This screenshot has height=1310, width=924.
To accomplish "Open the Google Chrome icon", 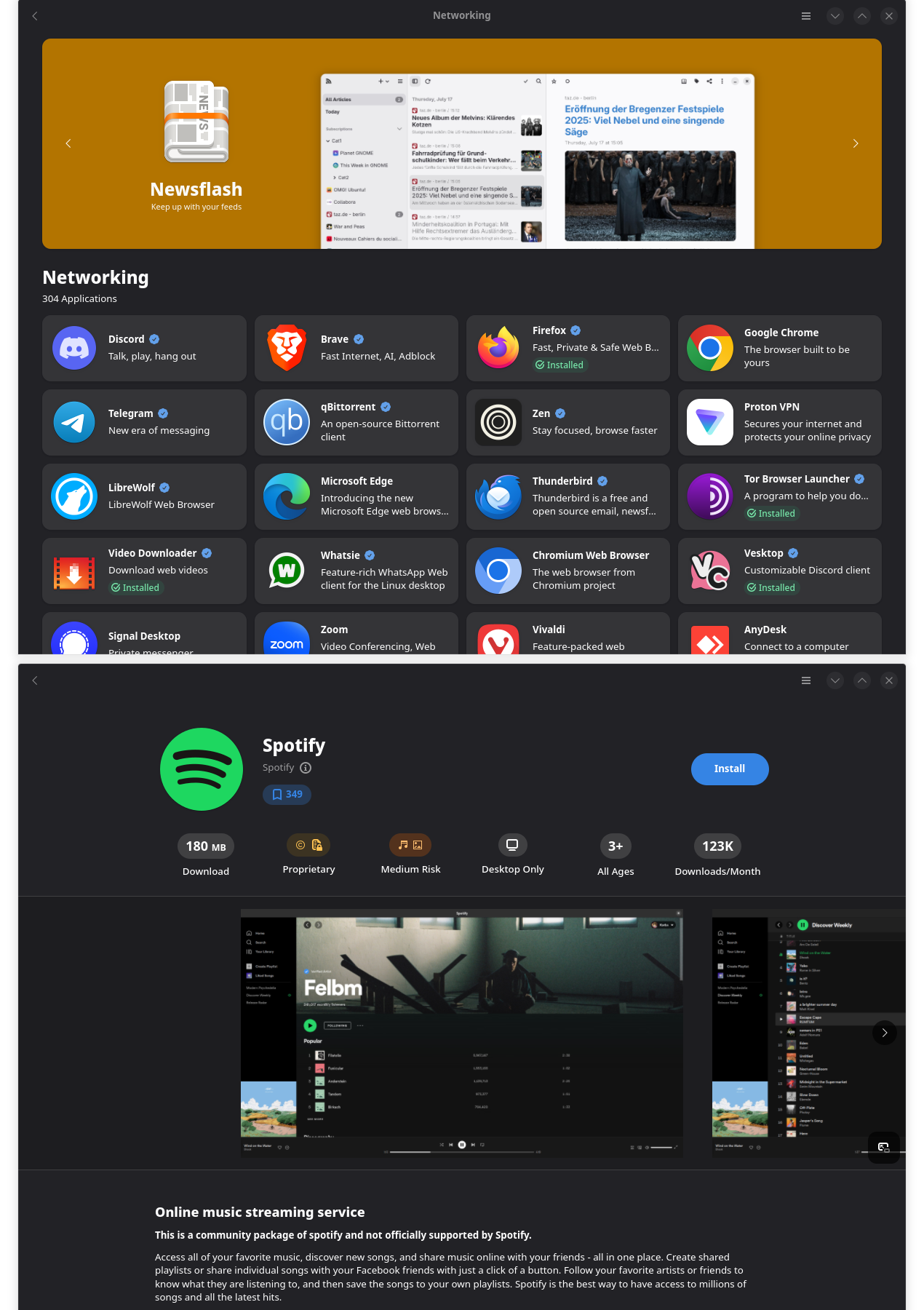I will pyautogui.click(x=710, y=348).
